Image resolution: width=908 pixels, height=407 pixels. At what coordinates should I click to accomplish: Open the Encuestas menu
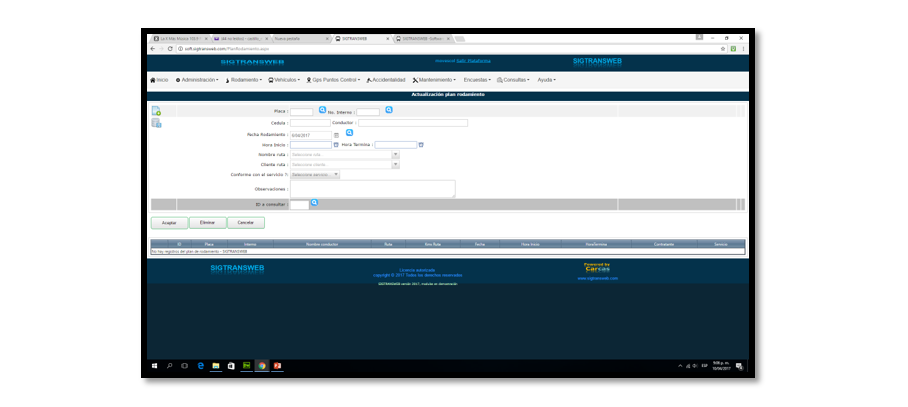point(477,80)
